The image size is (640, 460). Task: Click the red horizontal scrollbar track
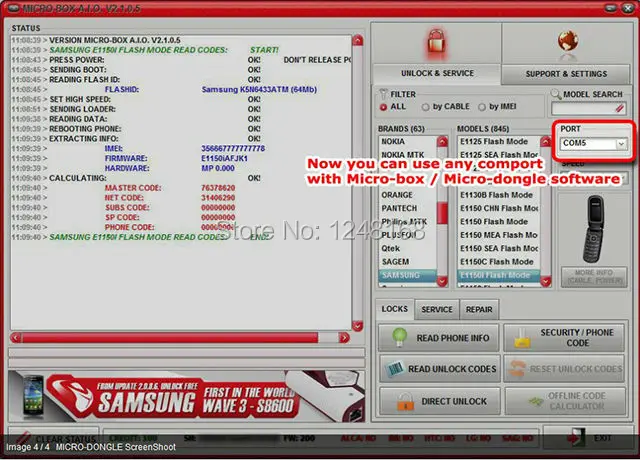170,338
